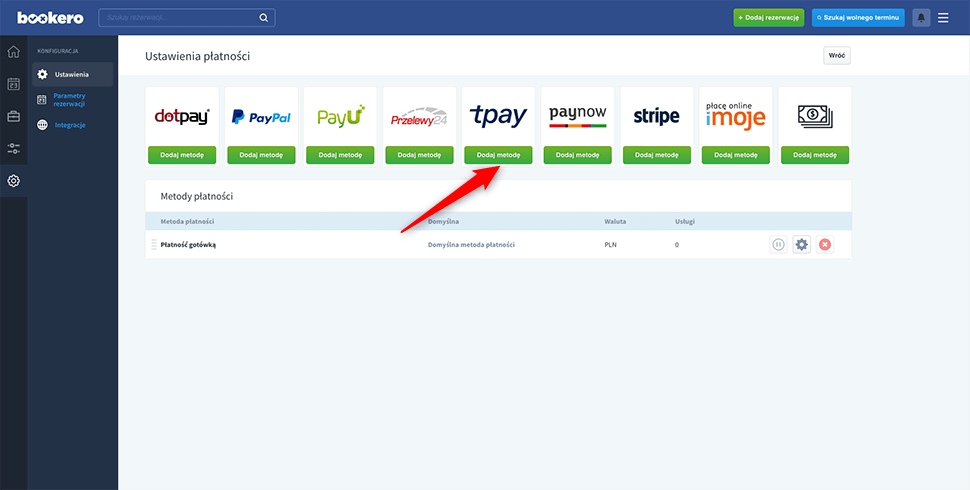The height and width of the screenshot is (490, 970).
Task: Add the PayU payment method
Action: [340, 155]
